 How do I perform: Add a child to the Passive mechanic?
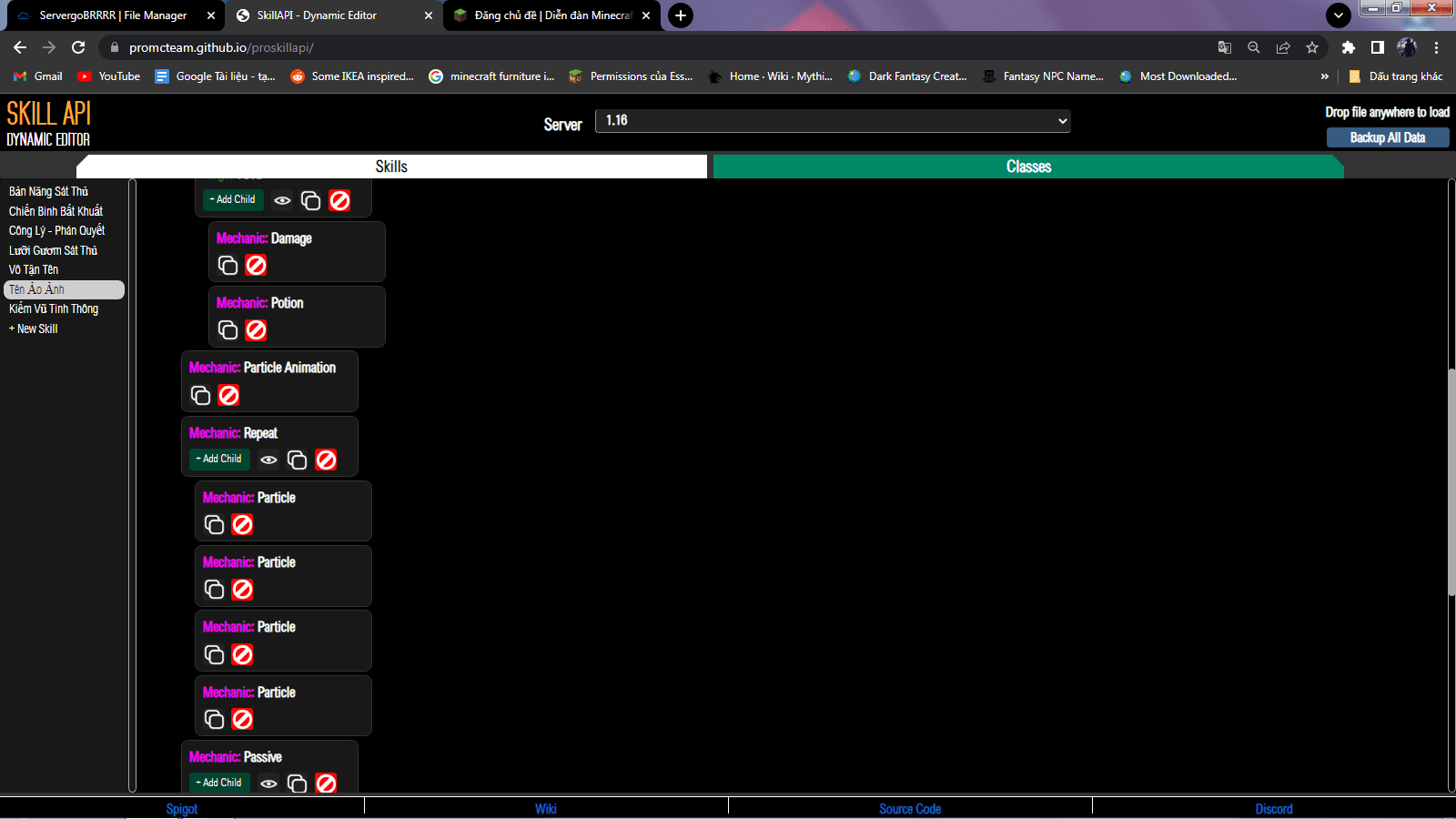[x=219, y=783]
